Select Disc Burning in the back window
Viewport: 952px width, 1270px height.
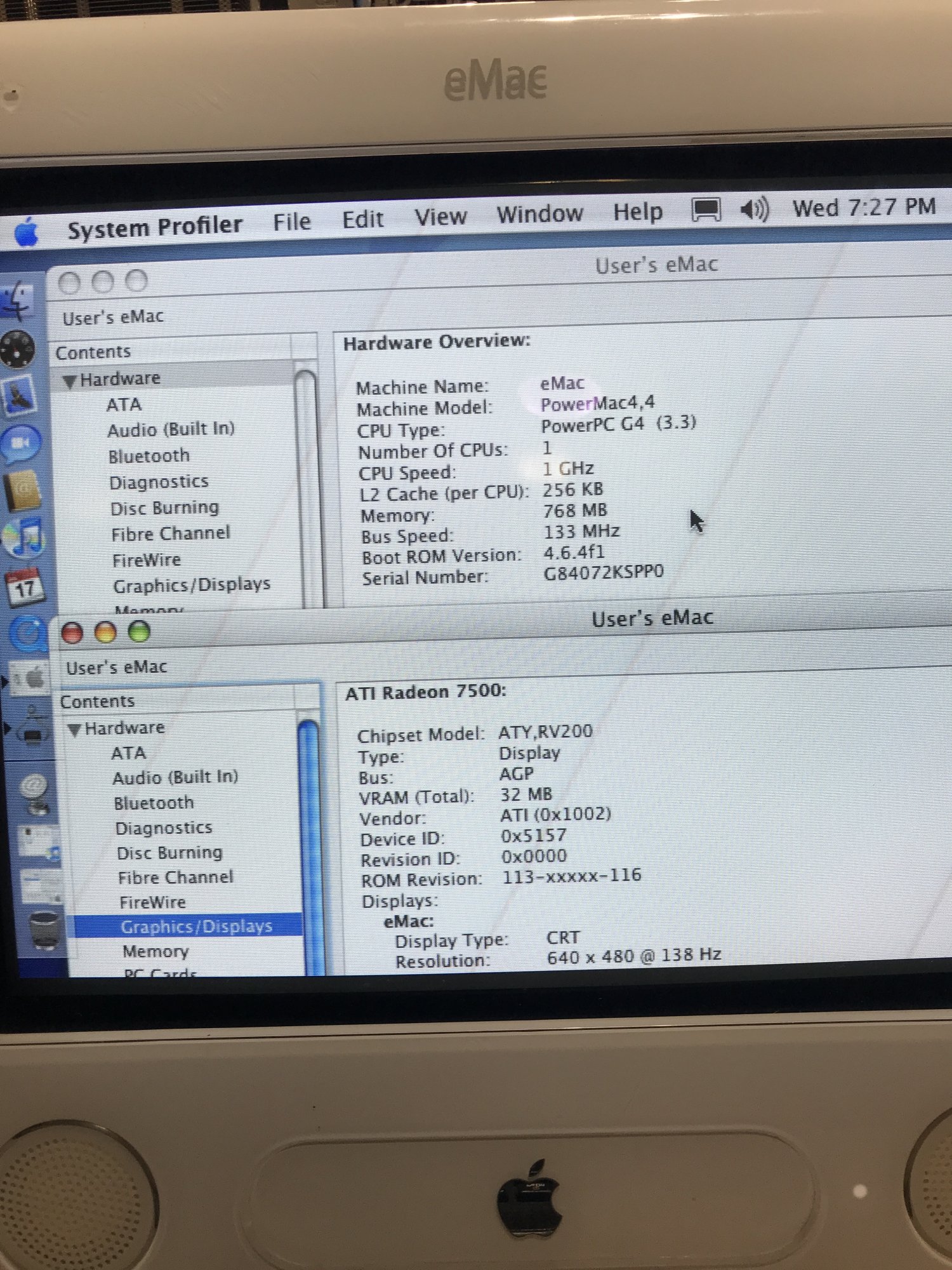[x=165, y=508]
